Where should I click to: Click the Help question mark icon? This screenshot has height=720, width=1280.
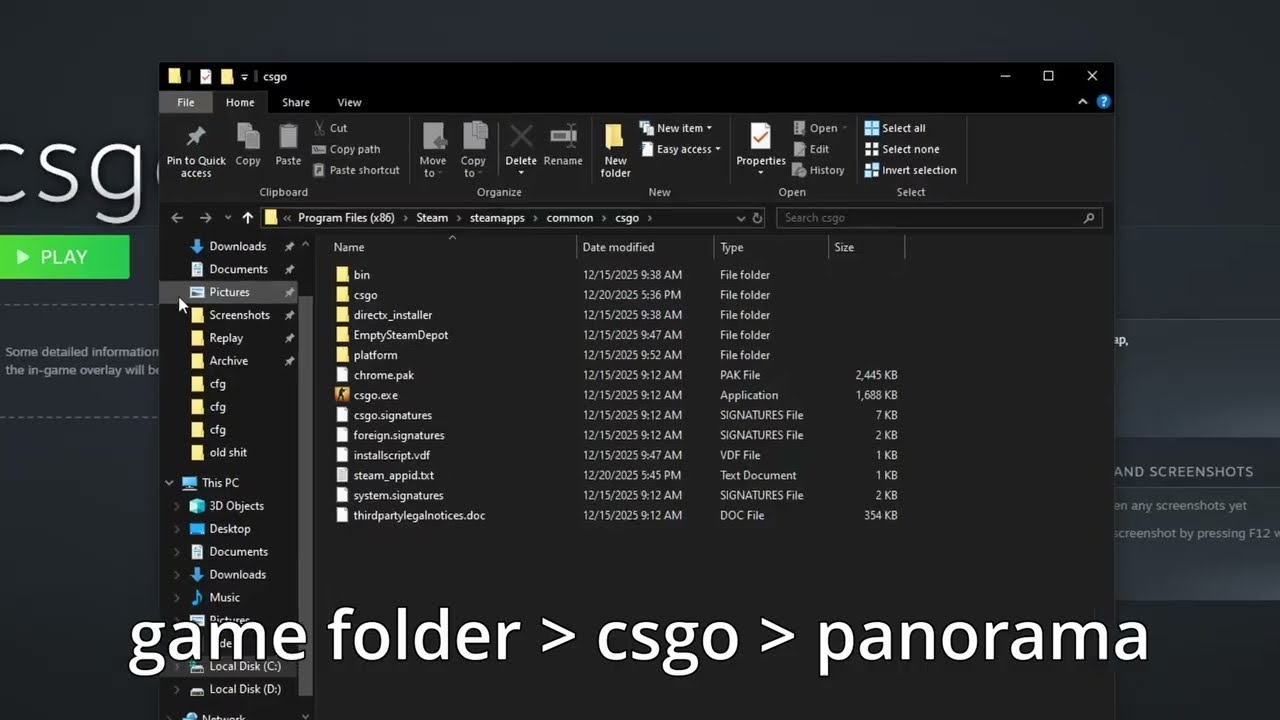(x=1103, y=102)
